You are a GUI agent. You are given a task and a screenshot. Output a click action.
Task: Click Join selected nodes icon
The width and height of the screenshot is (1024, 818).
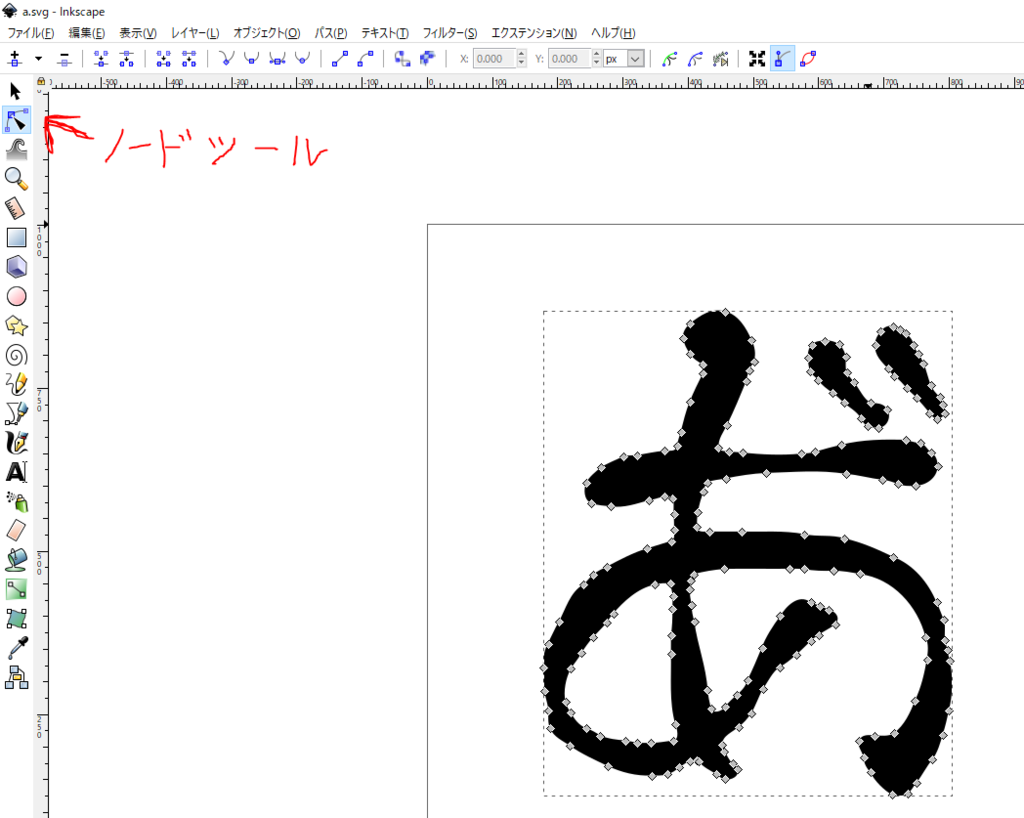click(x=101, y=59)
